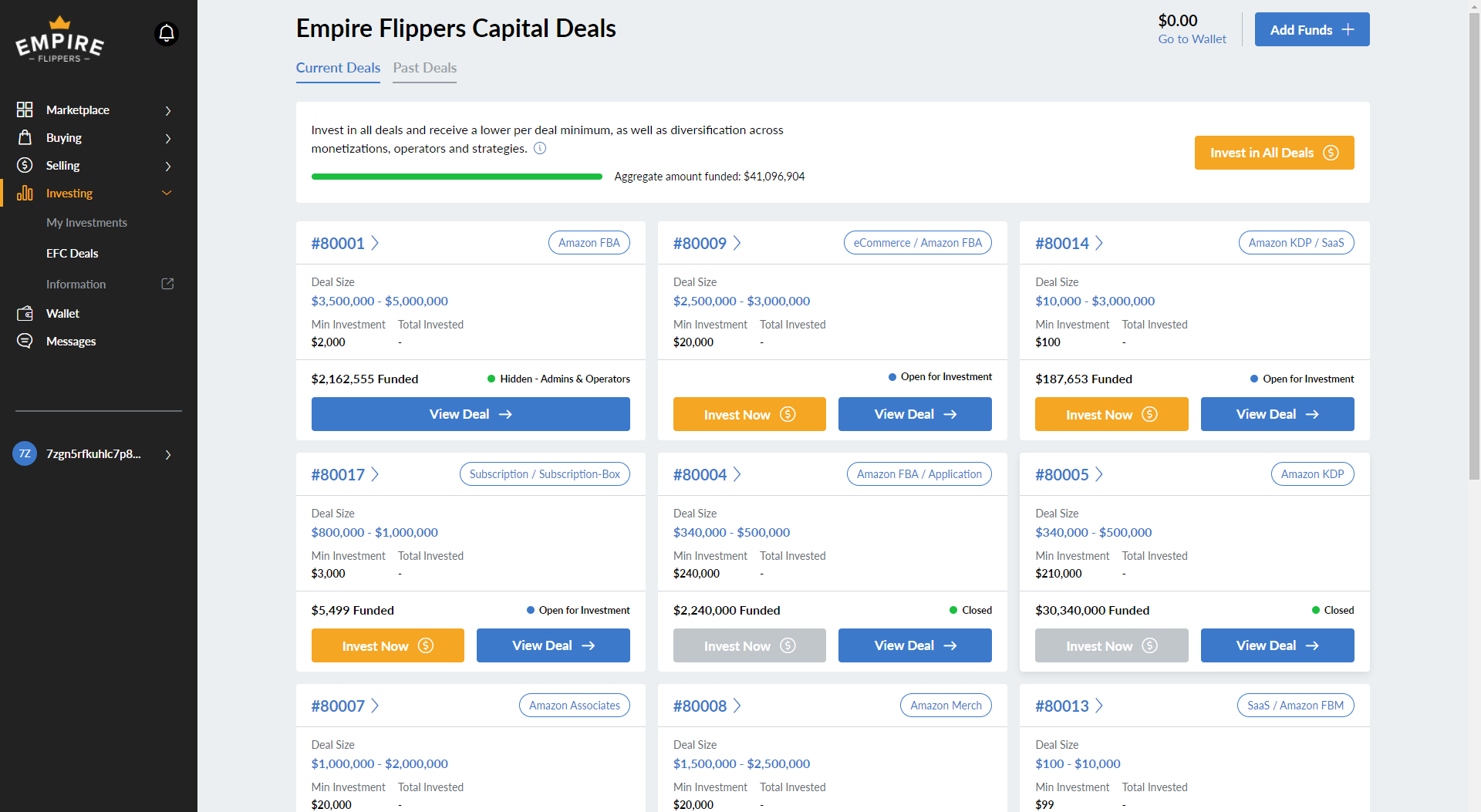
Task: Click the page vertical scrollbar
Action: tap(1475, 247)
